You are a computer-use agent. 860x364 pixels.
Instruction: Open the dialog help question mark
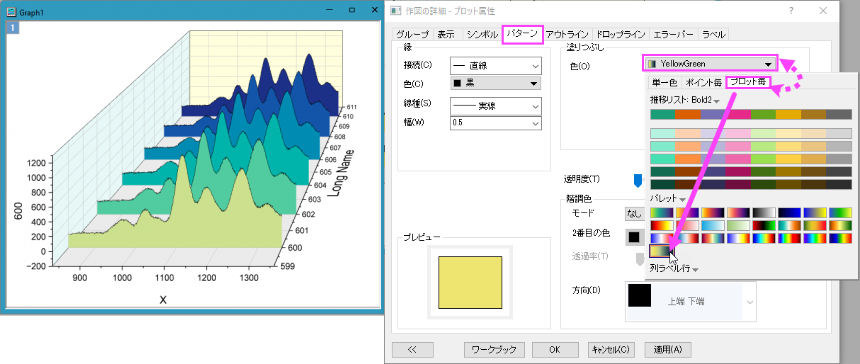point(791,10)
